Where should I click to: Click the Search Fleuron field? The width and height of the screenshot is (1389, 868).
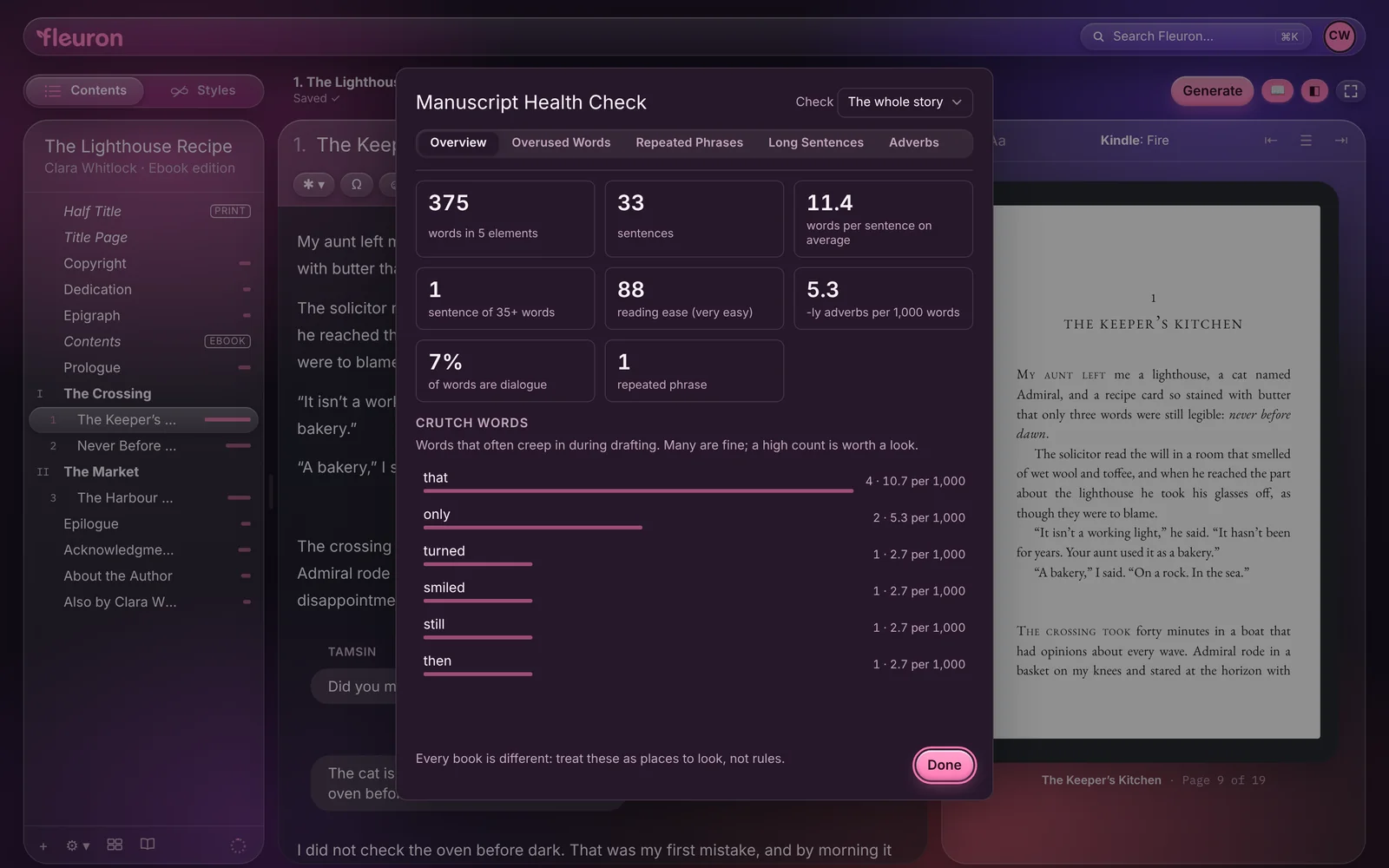click(1196, 36)
